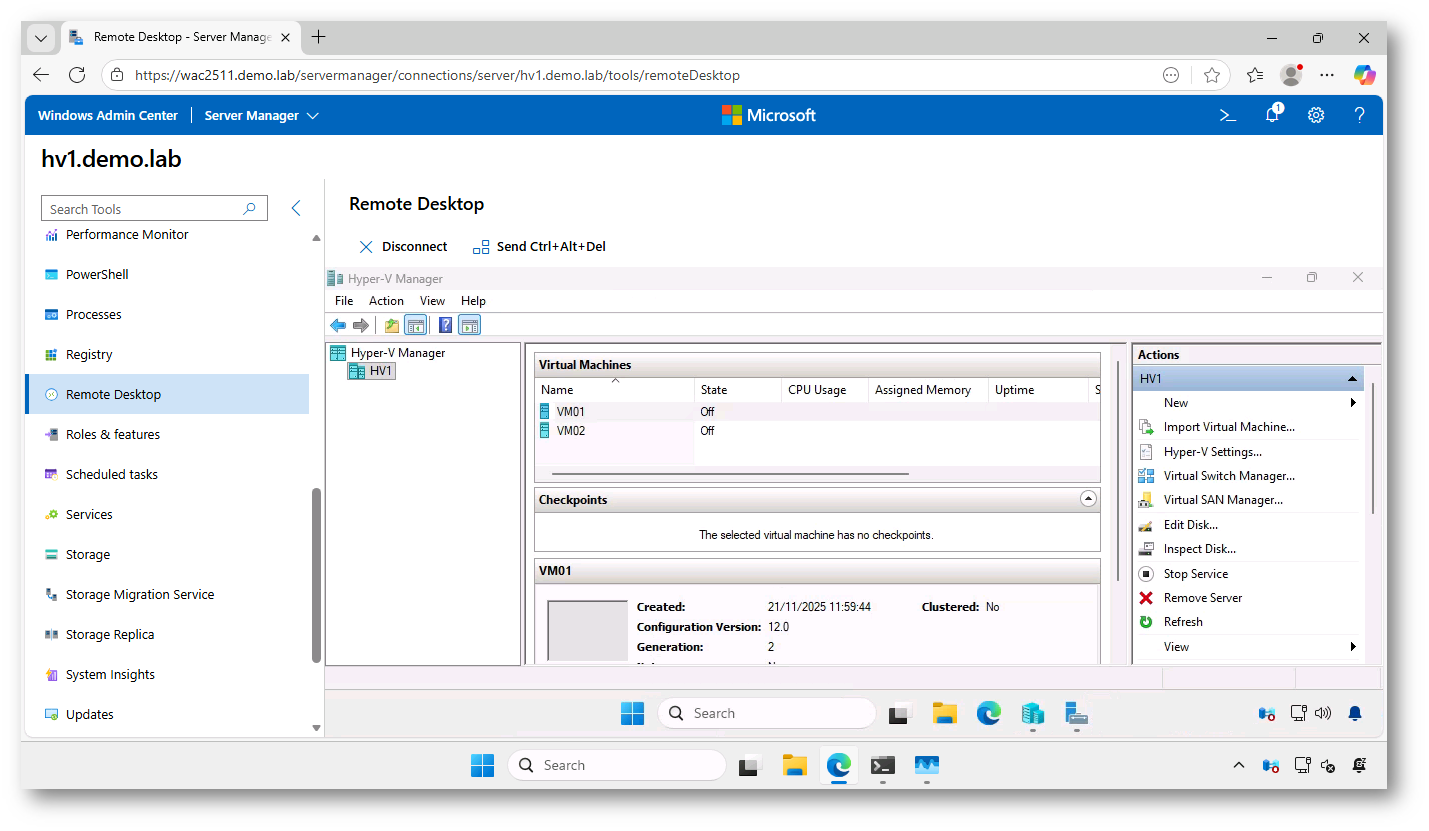The width and height of the screenshot is (1429, 831).
Task: Open the Action menu in Hyper-V Manager
Action: pyautogui.click(x=386, y=301)
